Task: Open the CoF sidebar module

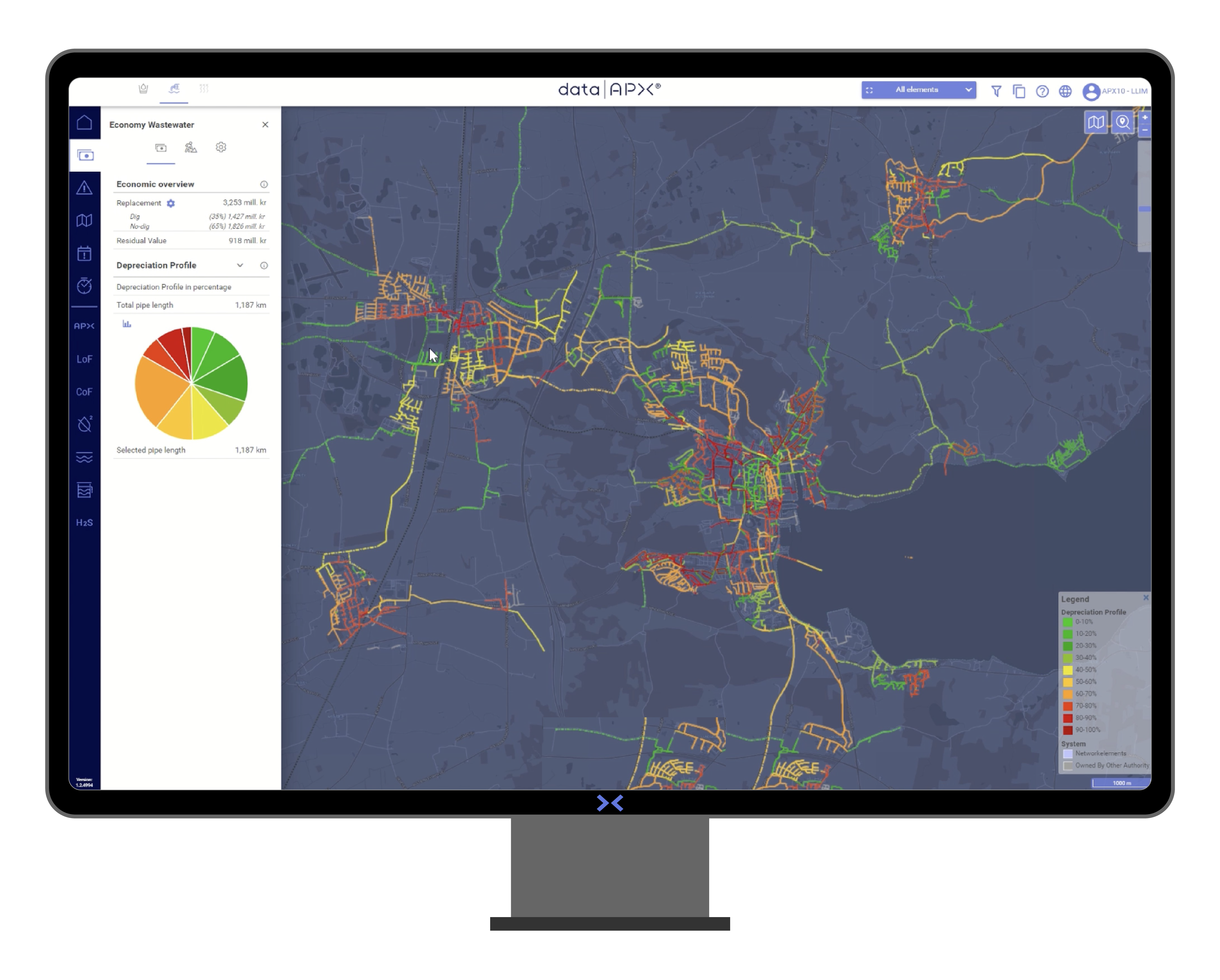Action: pyautogui.click(x=84, y=392)
